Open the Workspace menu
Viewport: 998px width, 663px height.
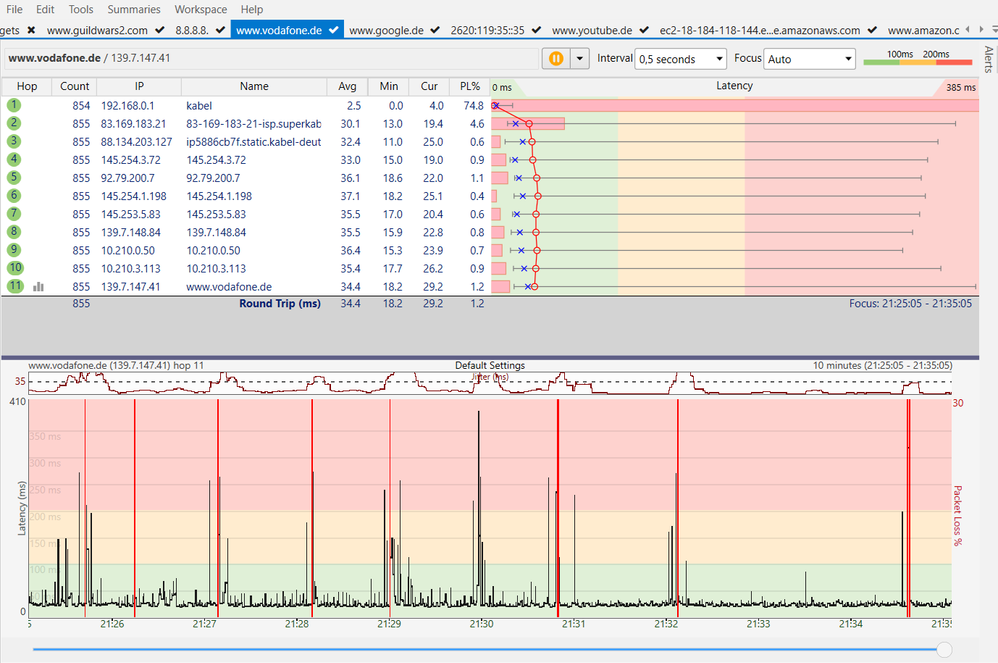click(200, 9)
